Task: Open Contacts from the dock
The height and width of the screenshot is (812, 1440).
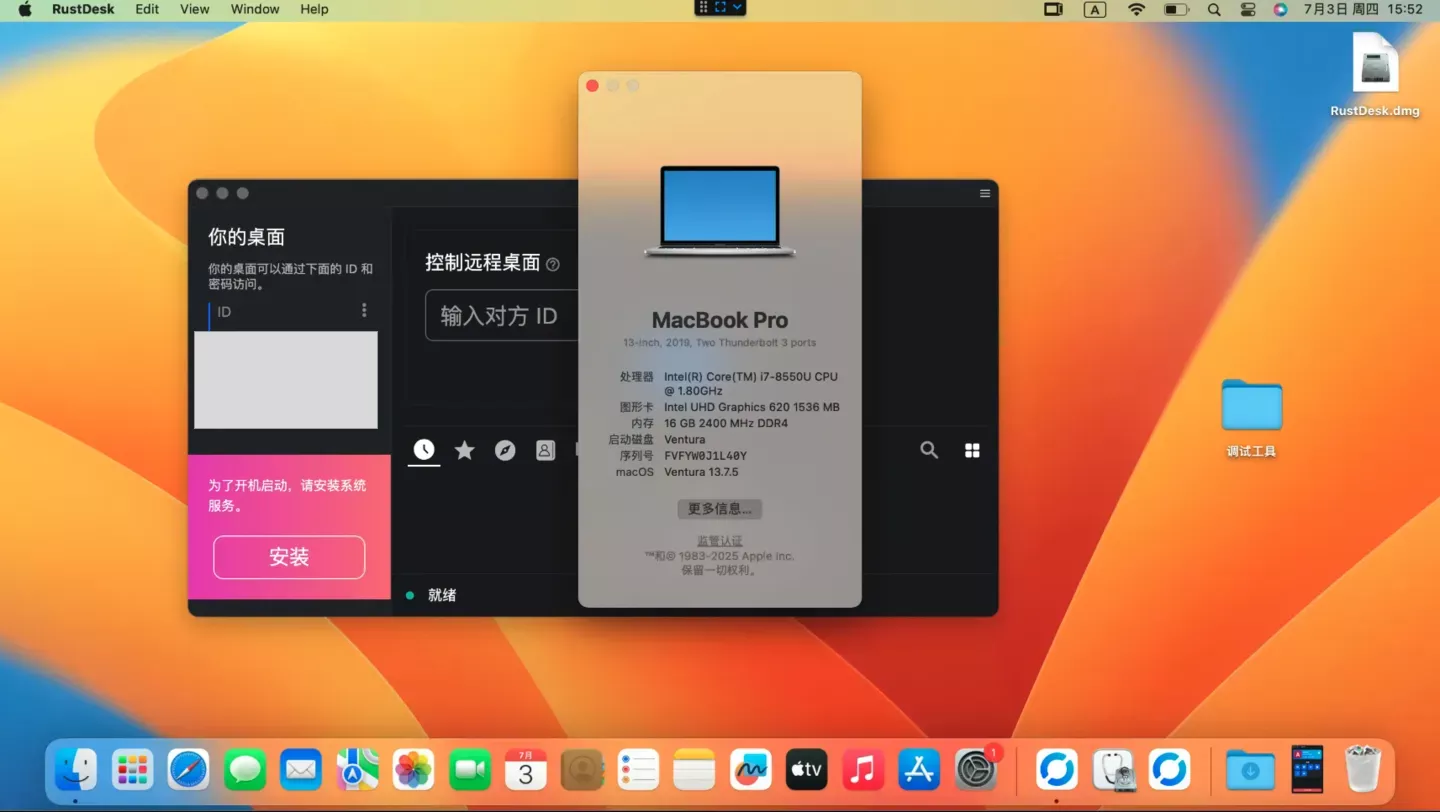Action: click(x=582, y=769)
